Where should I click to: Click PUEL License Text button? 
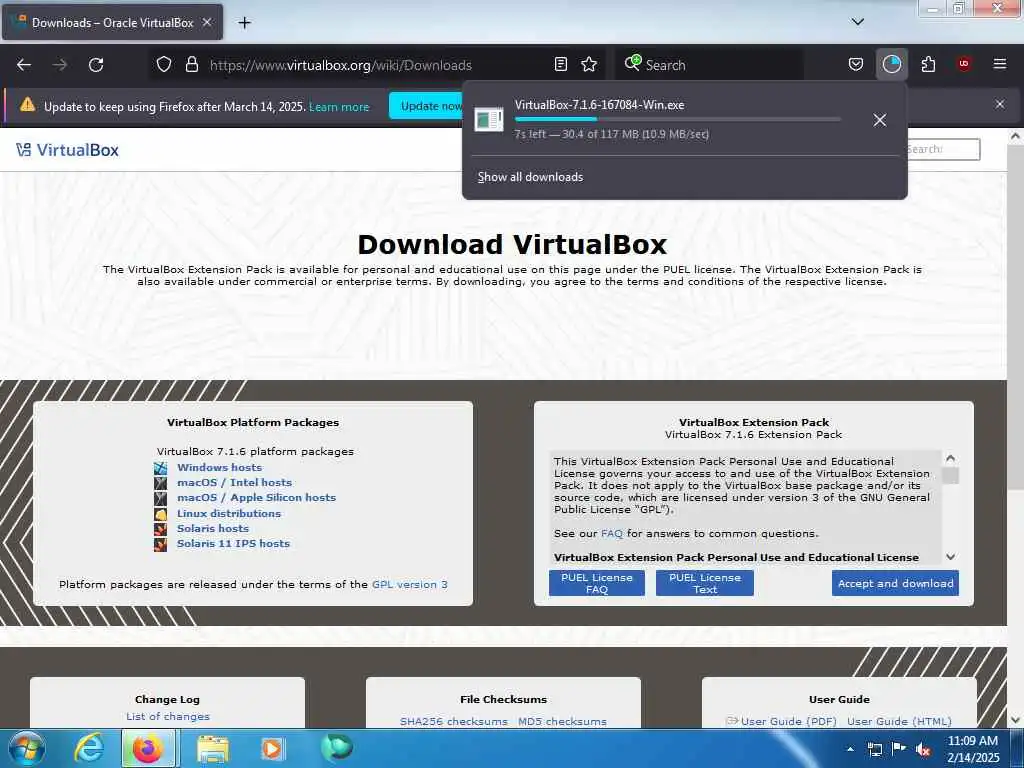pos(705,583)
